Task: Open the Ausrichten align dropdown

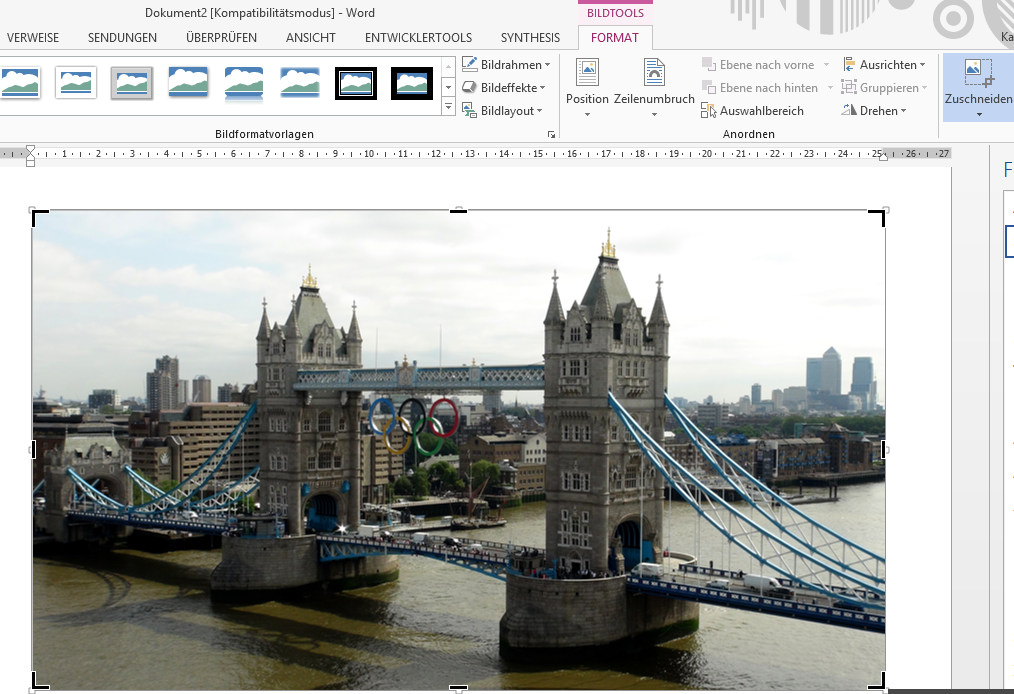Action: (884, 65)
